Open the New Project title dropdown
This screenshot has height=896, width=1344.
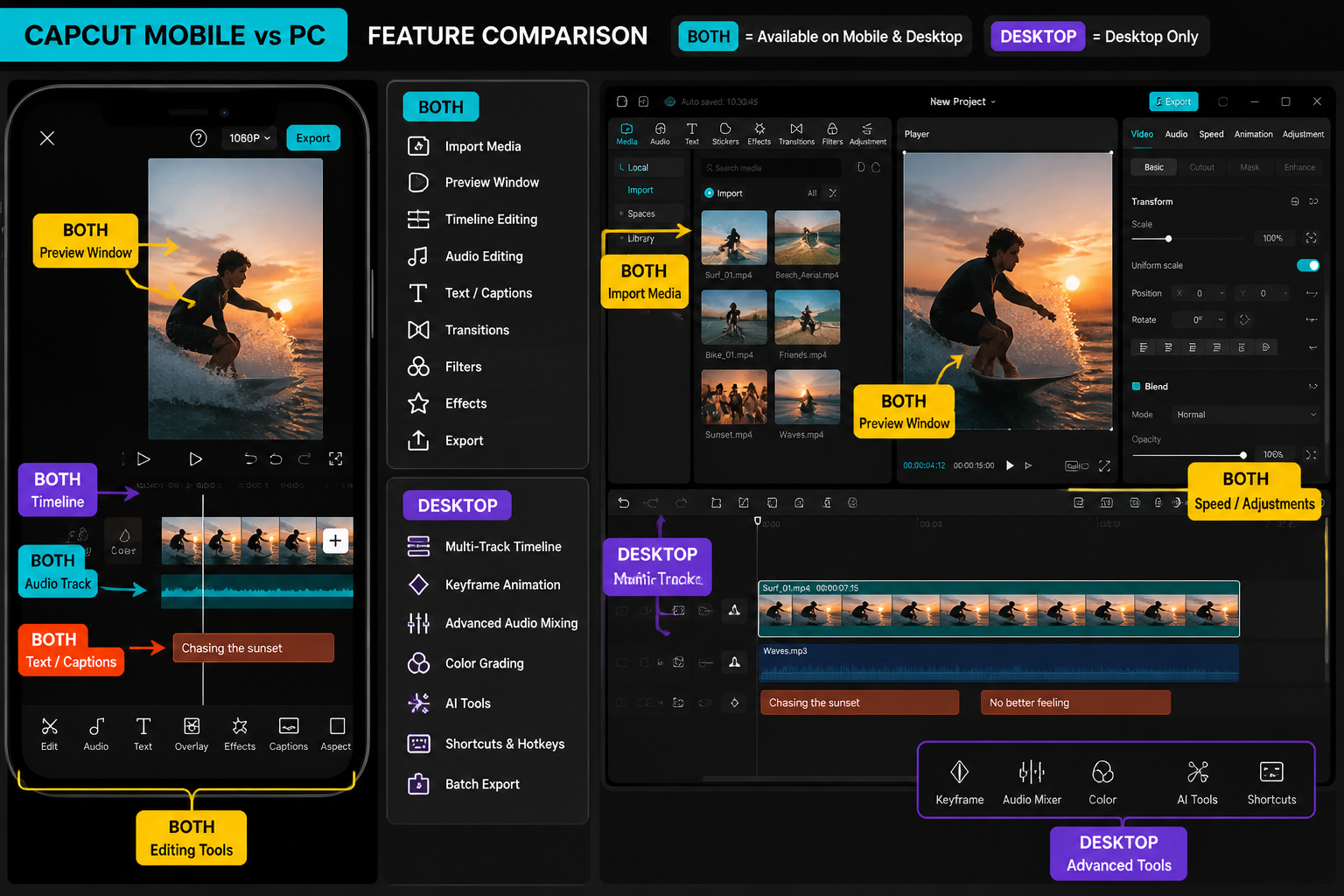(962, 101)
